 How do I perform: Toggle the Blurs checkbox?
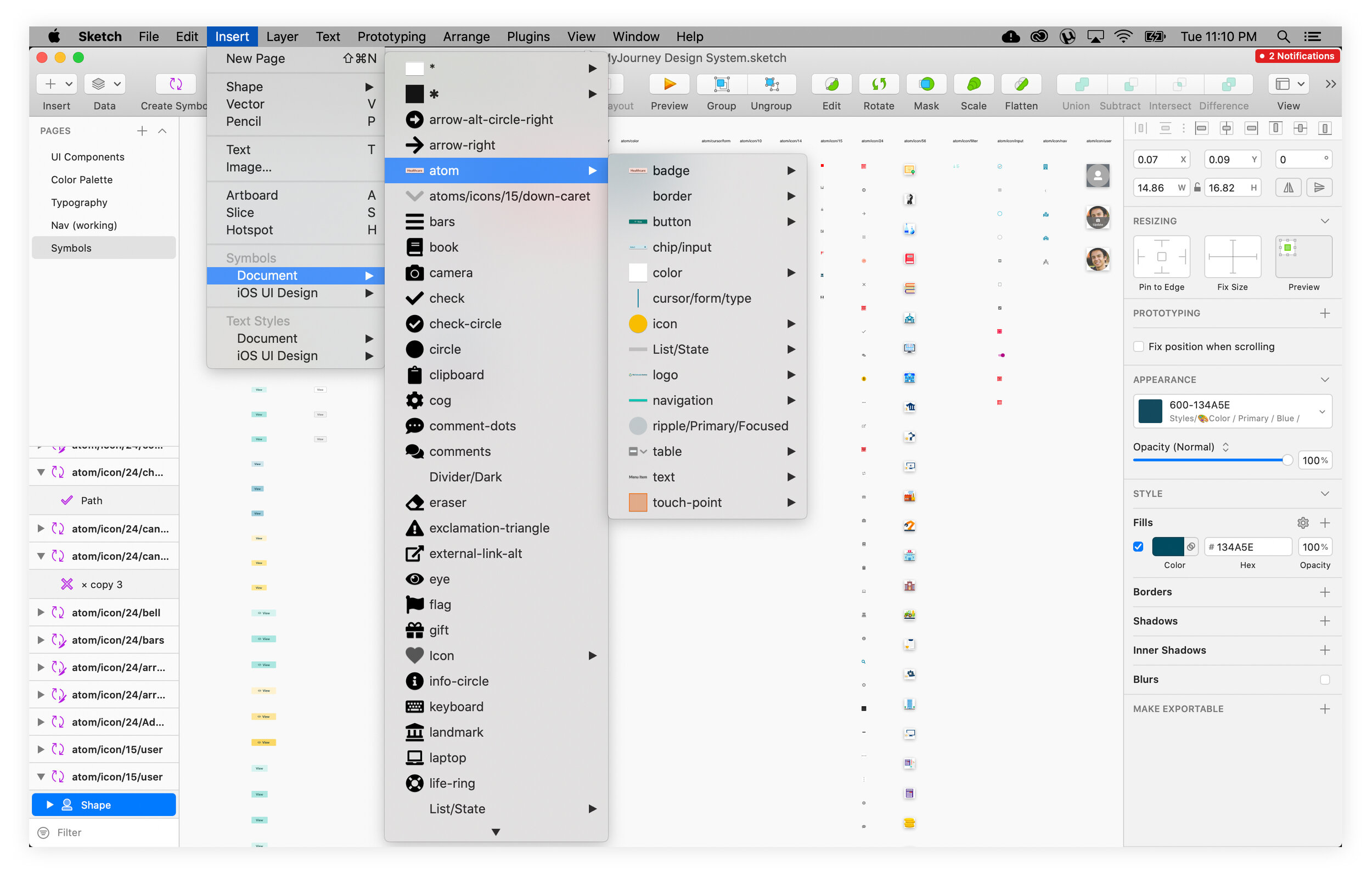pyautogui.click(x=1324, y=679)
